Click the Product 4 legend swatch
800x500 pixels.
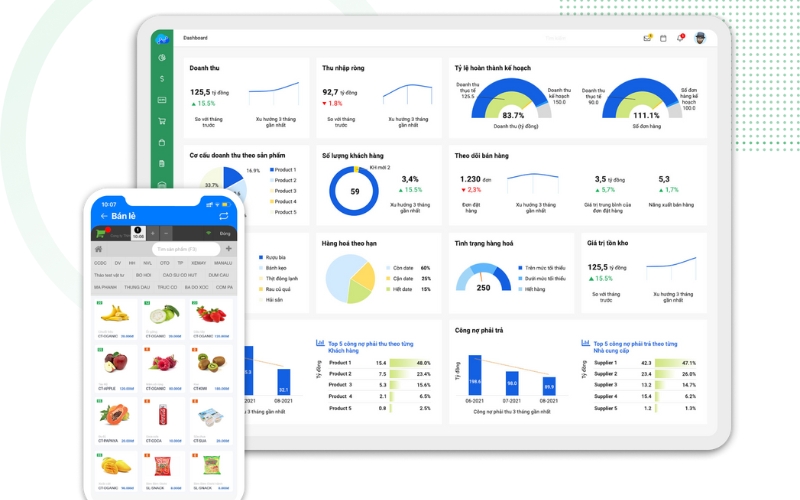(x=272, y=202)
